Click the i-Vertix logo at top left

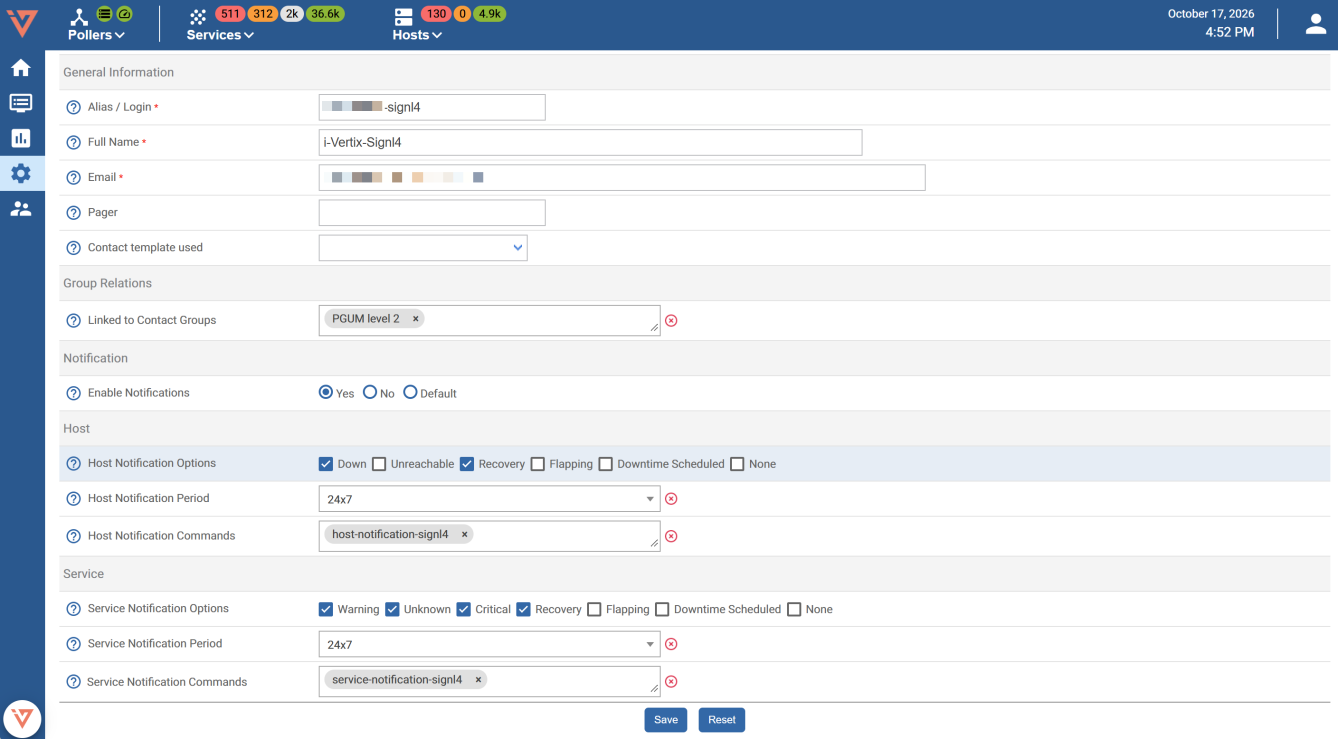(22, 22)
